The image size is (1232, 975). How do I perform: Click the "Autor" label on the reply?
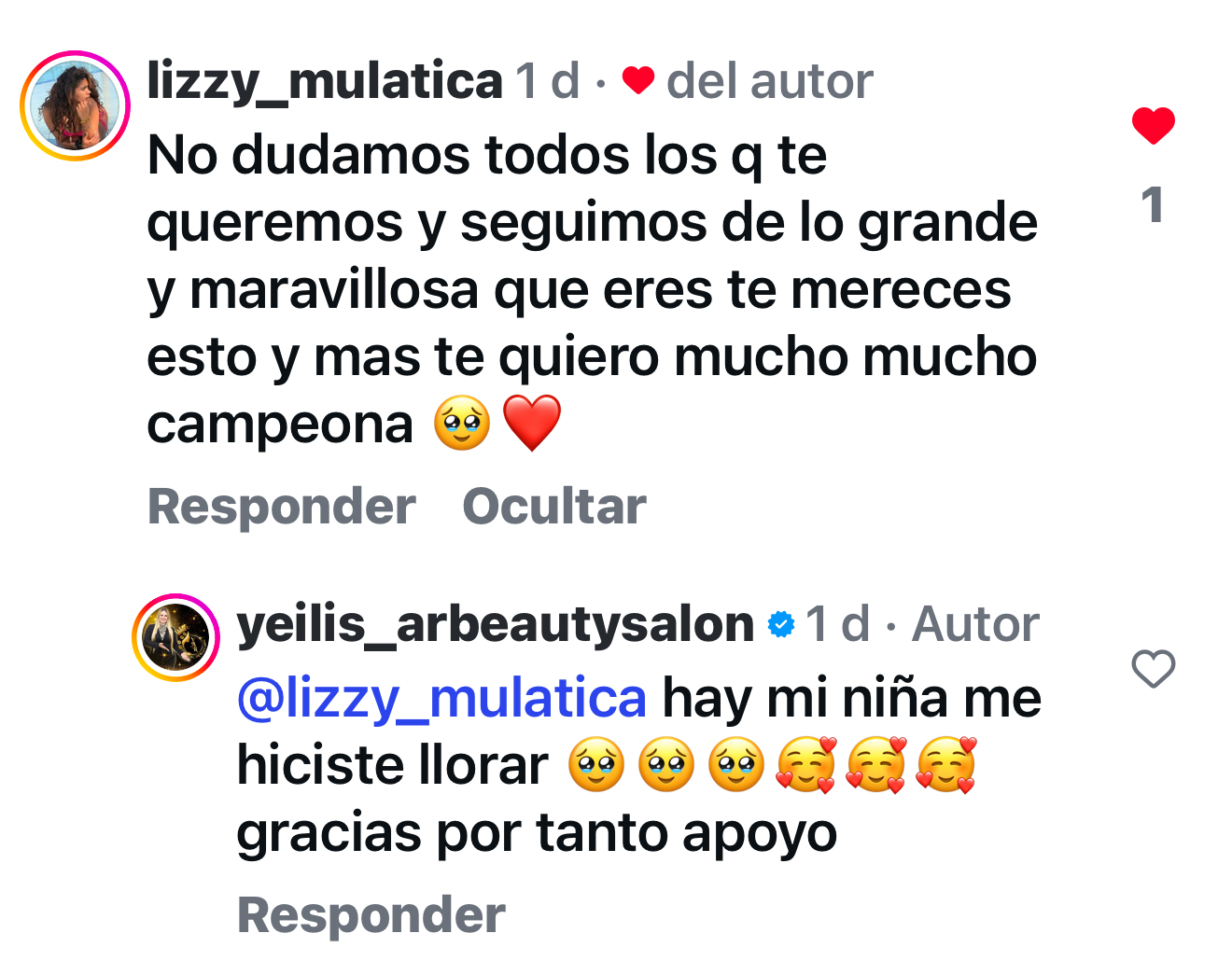pyautogui.click(x=975, y=624)
